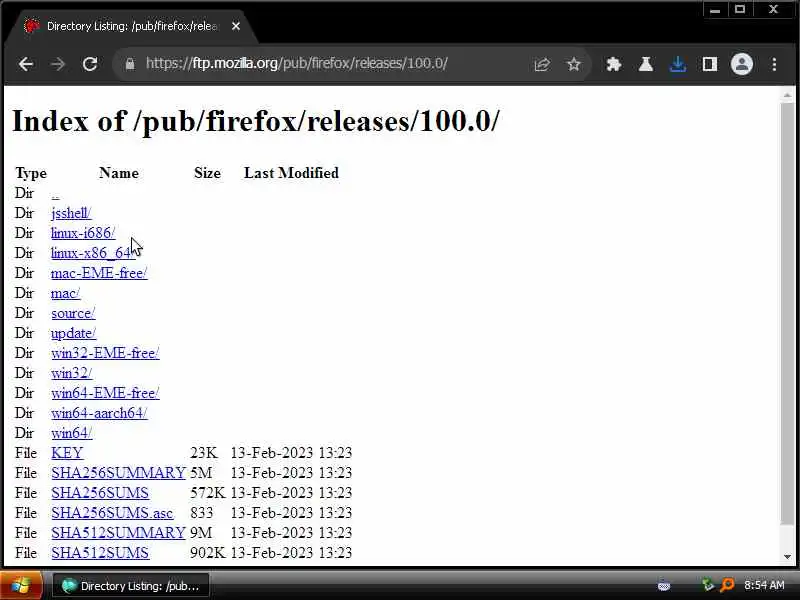The height and width of the screenshot is (600, 800).
Task: Reload the directory listing page
Action: pos(90,64)
